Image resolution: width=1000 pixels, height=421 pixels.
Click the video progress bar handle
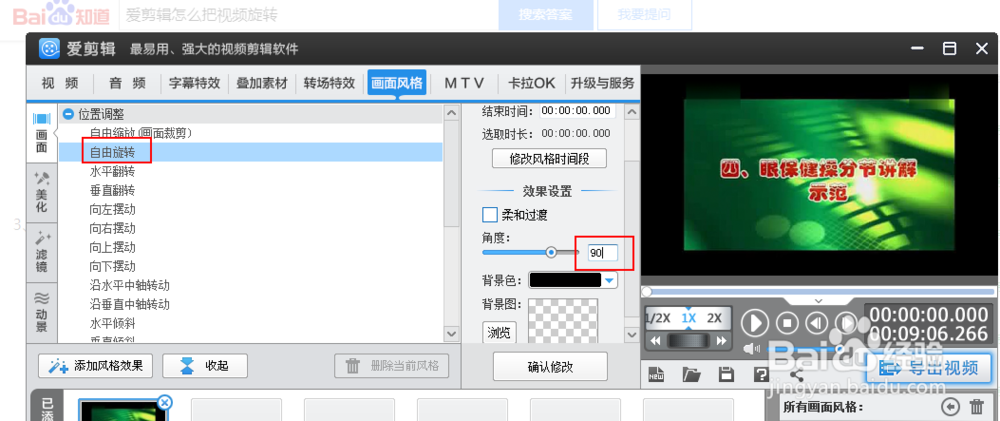pyautogui.click(x=647, y=292)
